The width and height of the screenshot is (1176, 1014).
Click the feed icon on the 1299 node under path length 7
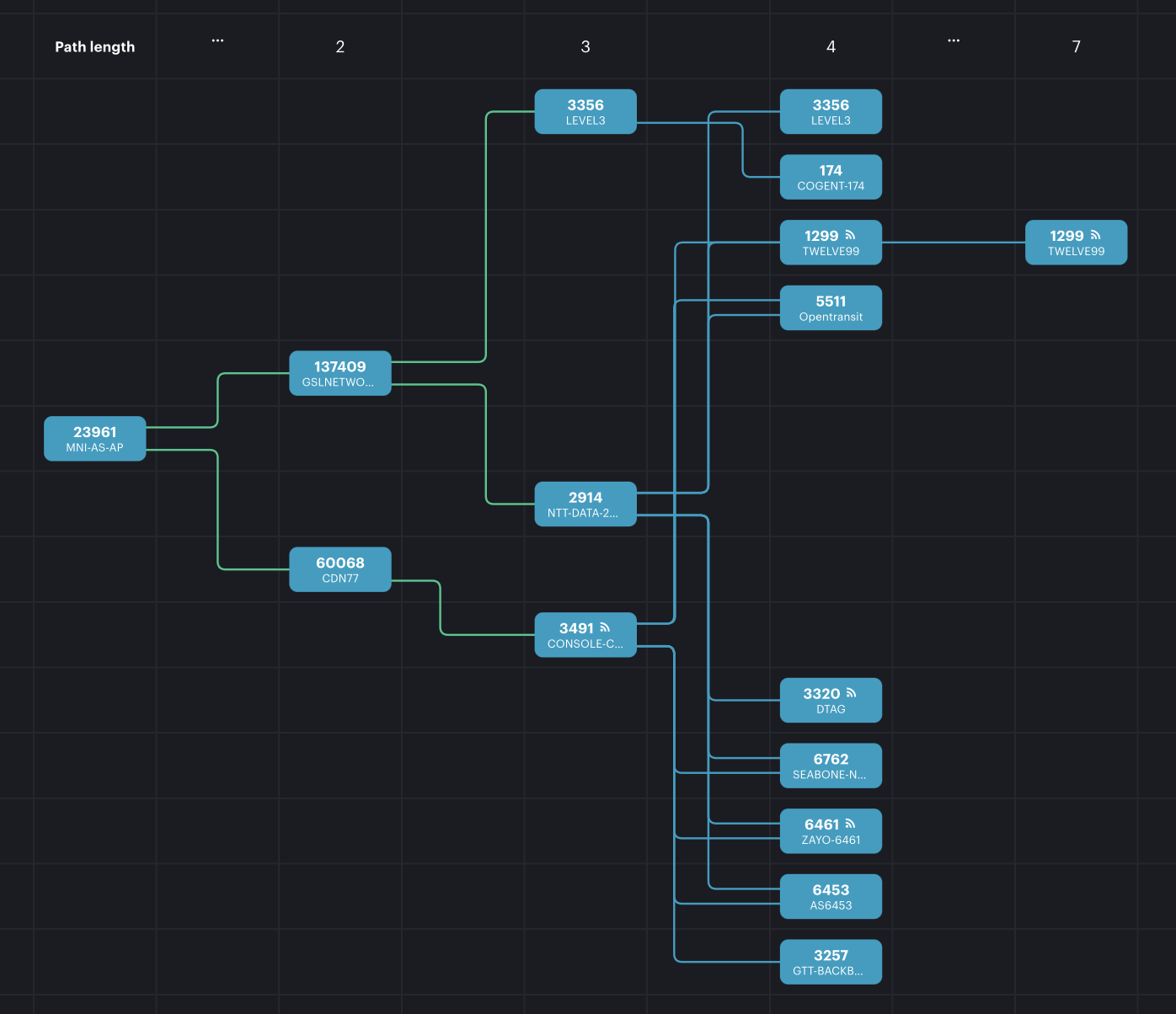(1095, 235)
